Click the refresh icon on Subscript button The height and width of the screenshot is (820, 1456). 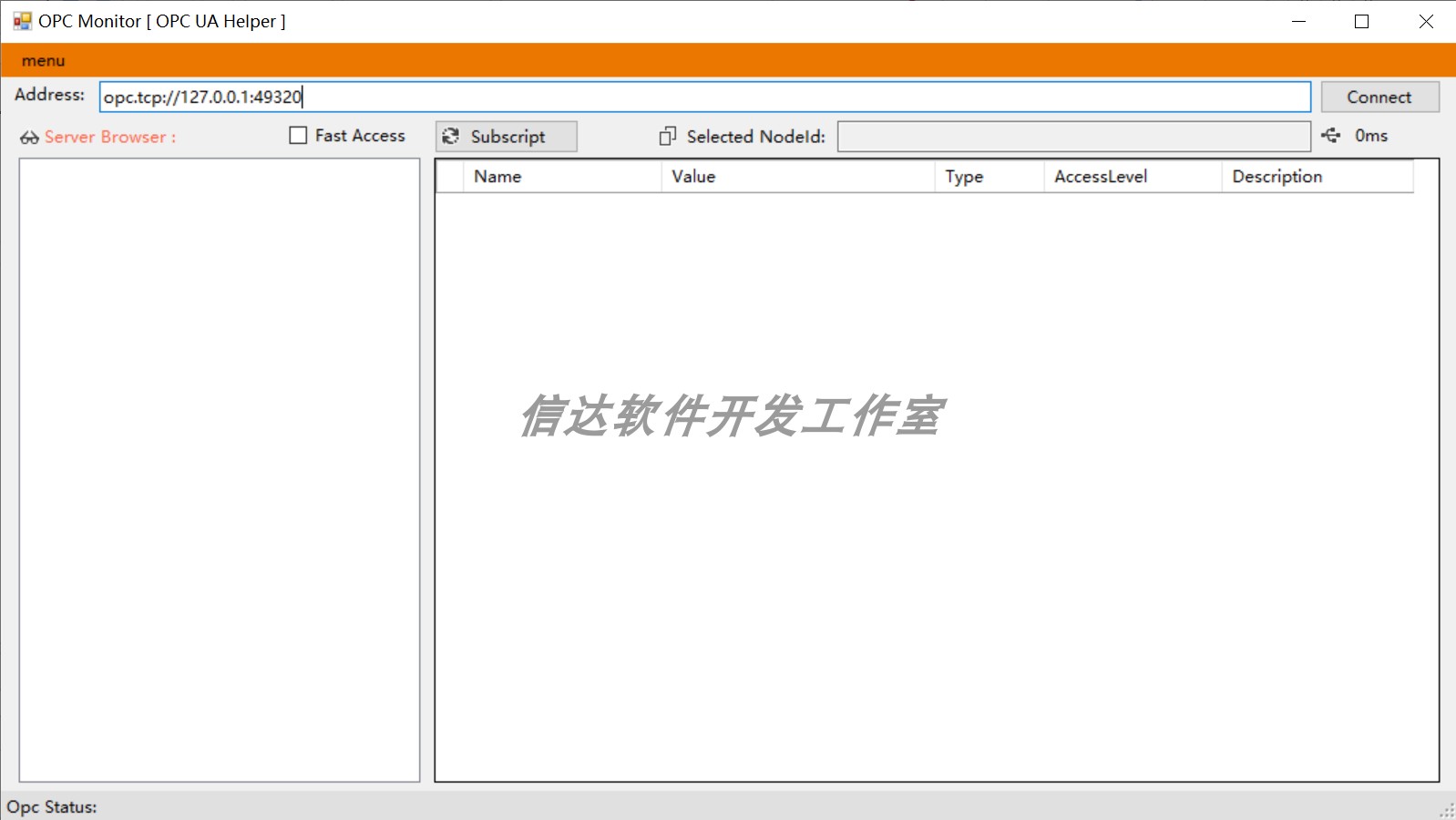point(450,136)
